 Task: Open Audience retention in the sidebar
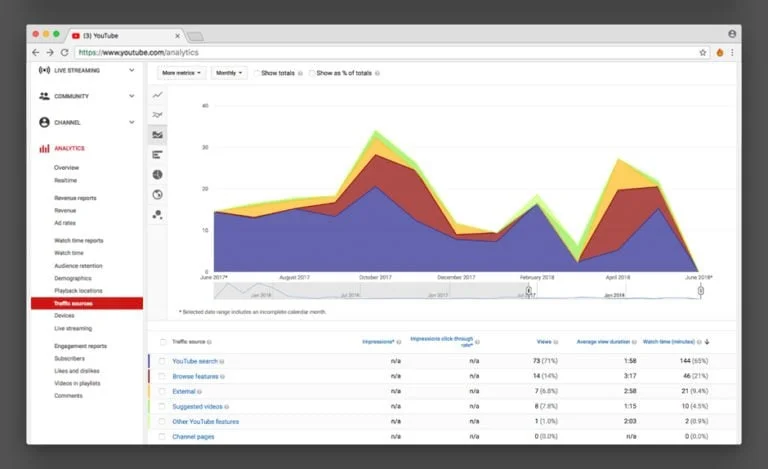pos(78,266)
